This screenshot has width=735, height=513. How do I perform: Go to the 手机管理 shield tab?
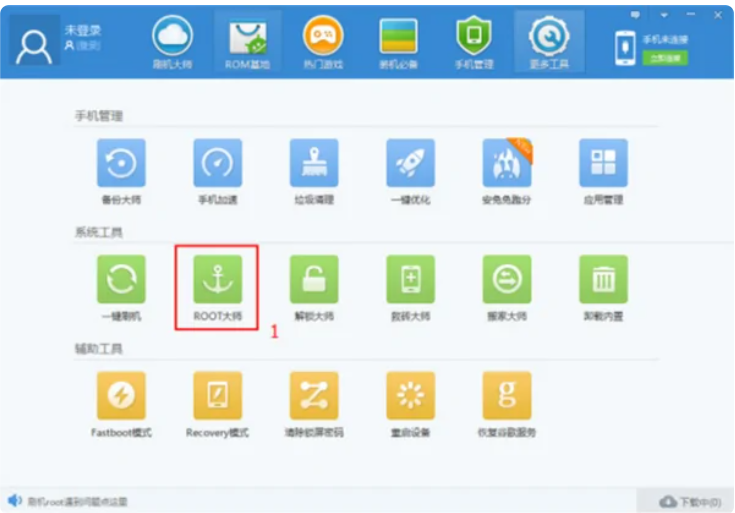pos(474,42)
